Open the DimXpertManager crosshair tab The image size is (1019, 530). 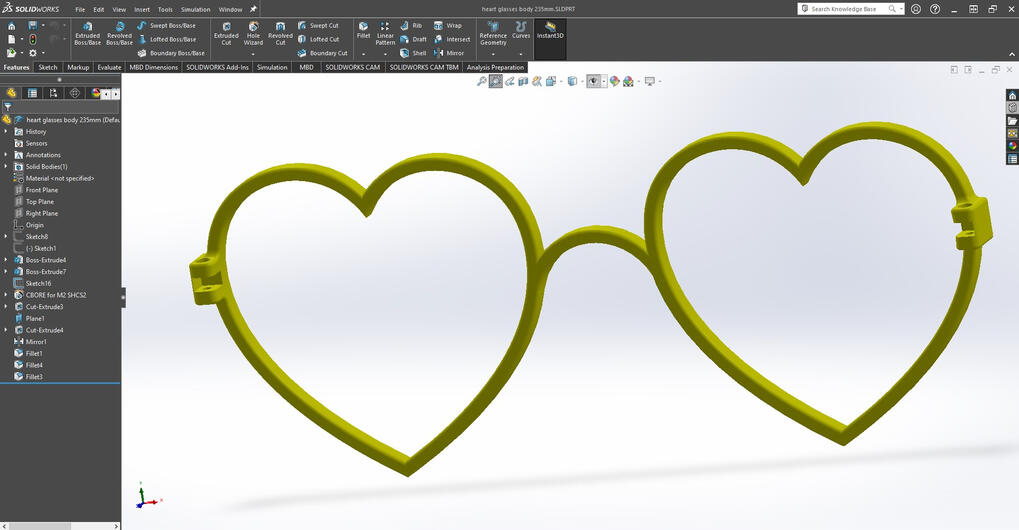[x=75, y=94]
